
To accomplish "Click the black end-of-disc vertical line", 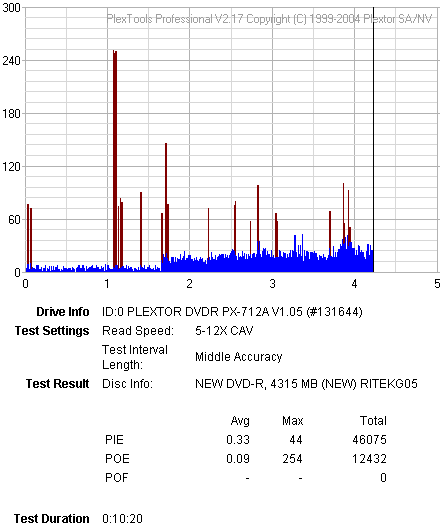I will coord(373,139).
